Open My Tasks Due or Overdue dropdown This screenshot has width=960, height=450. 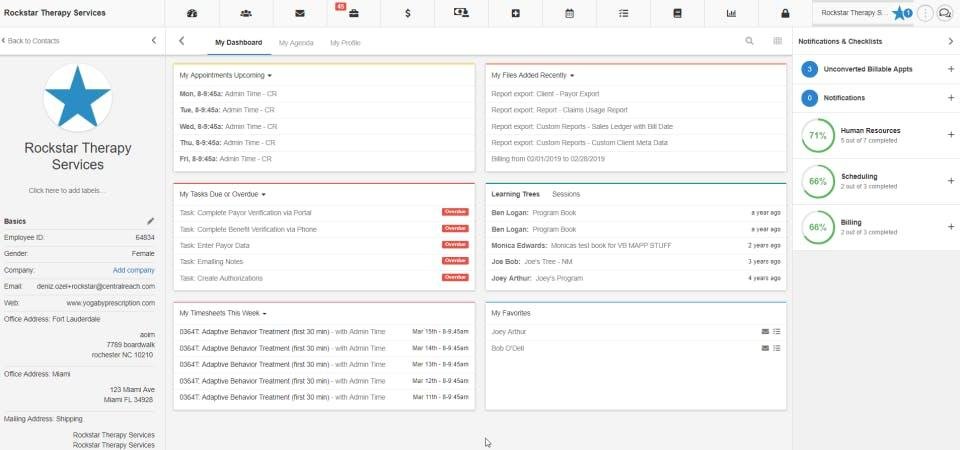coord(222,194)
